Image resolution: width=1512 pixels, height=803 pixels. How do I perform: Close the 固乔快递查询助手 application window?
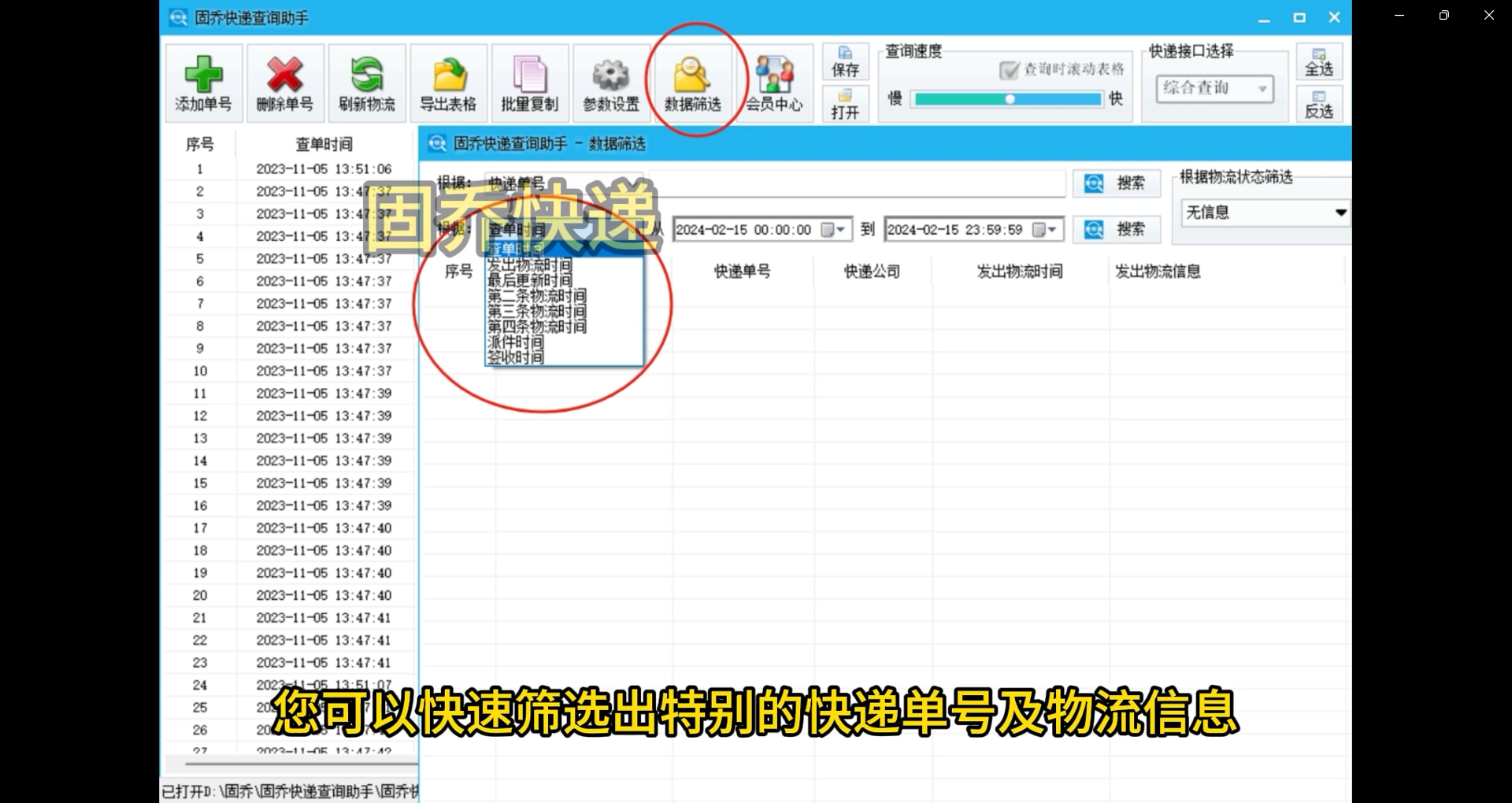(x=1334, y=18)
